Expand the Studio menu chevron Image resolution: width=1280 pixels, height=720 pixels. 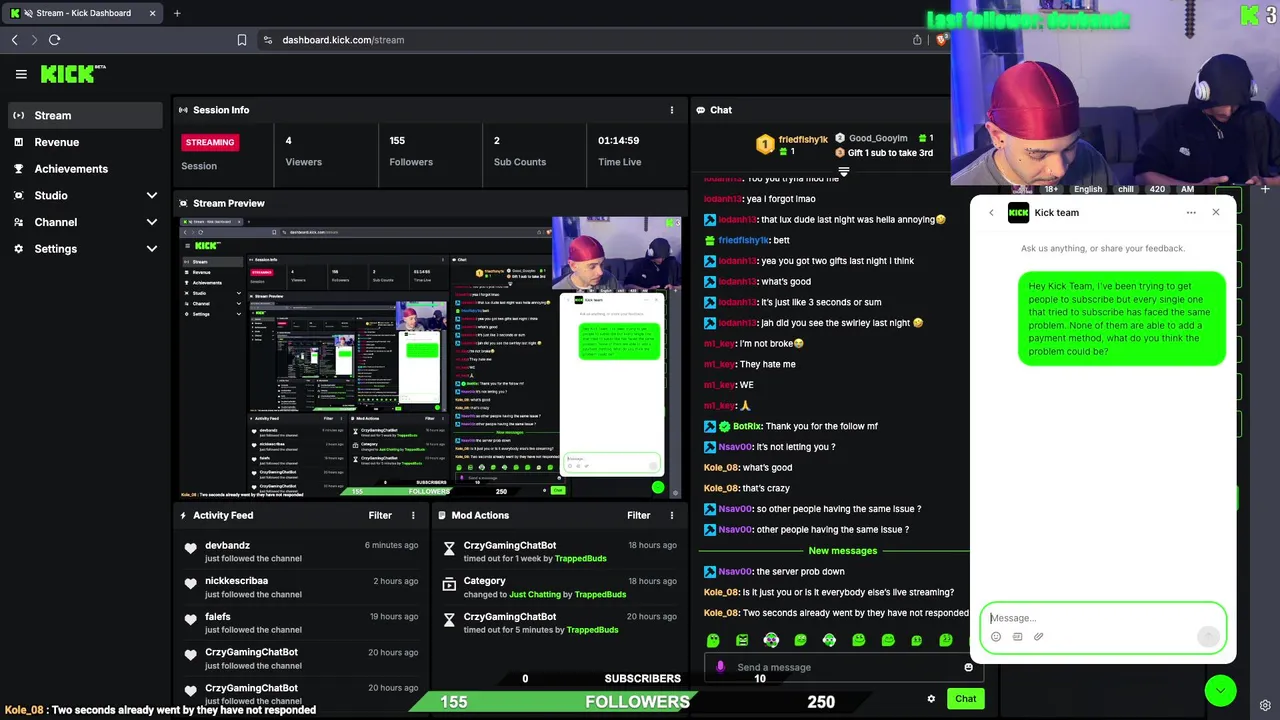(x=152, y=196)
